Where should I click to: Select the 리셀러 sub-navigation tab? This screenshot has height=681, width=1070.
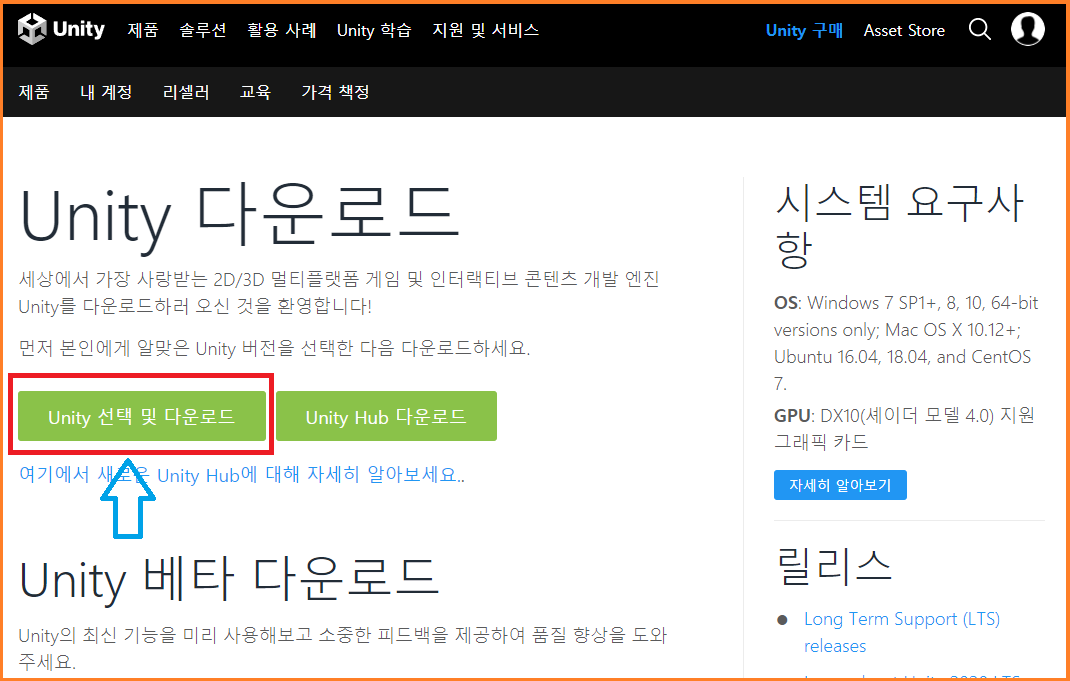[x=186, y=91]
